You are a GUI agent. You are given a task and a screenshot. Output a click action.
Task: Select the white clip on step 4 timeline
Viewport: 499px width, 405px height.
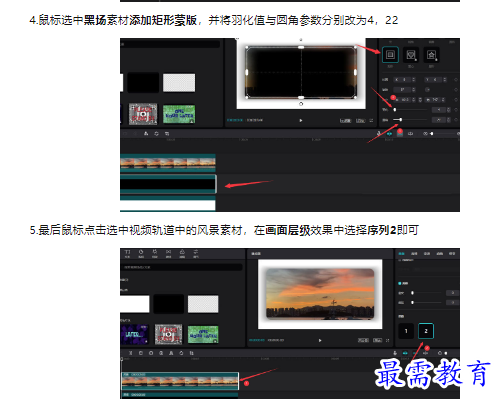tap(168, 204)
